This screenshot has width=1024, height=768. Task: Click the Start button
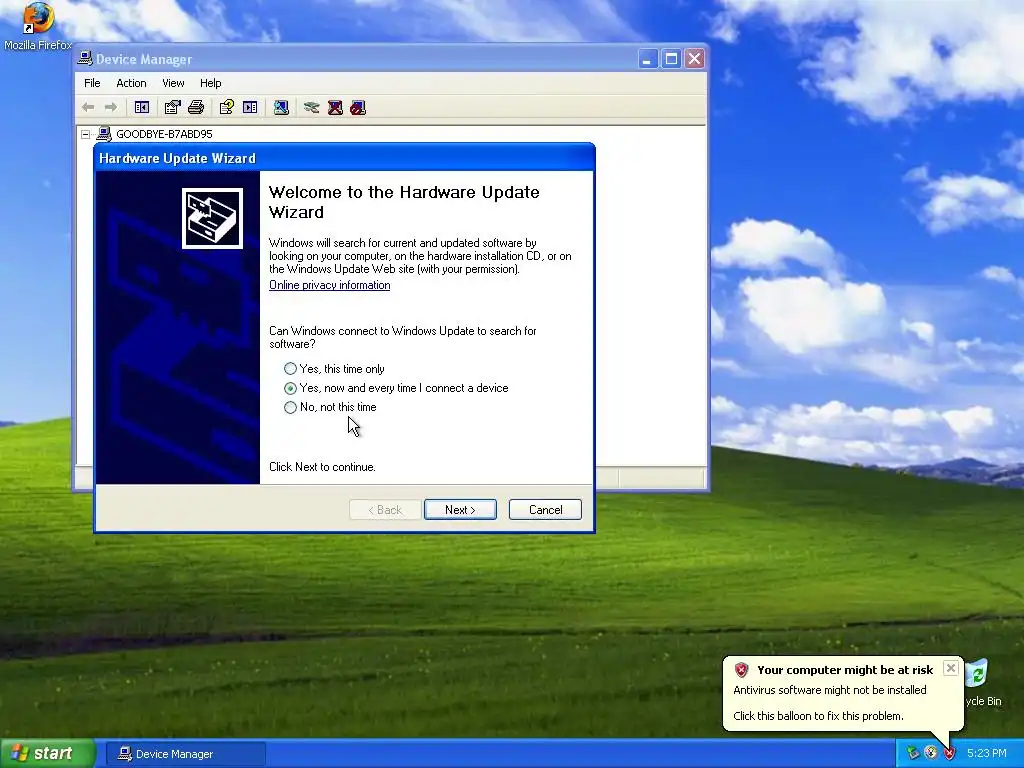coord(47,753)
